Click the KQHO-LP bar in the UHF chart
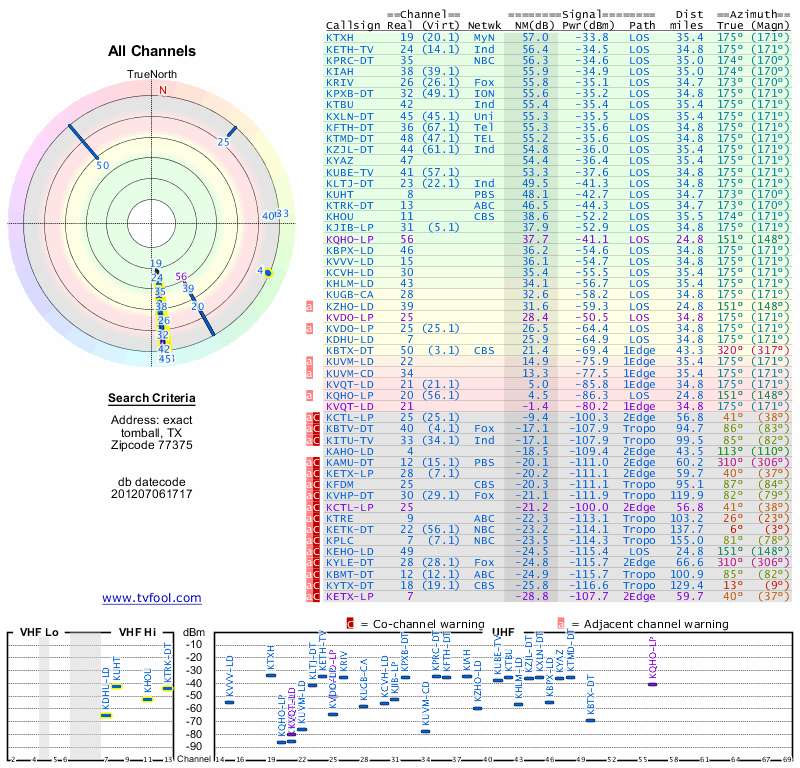 [652, 684]
